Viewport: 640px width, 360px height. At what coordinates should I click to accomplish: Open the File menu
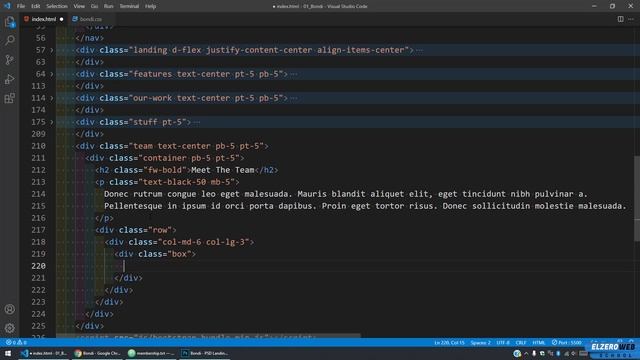(21, 6)
